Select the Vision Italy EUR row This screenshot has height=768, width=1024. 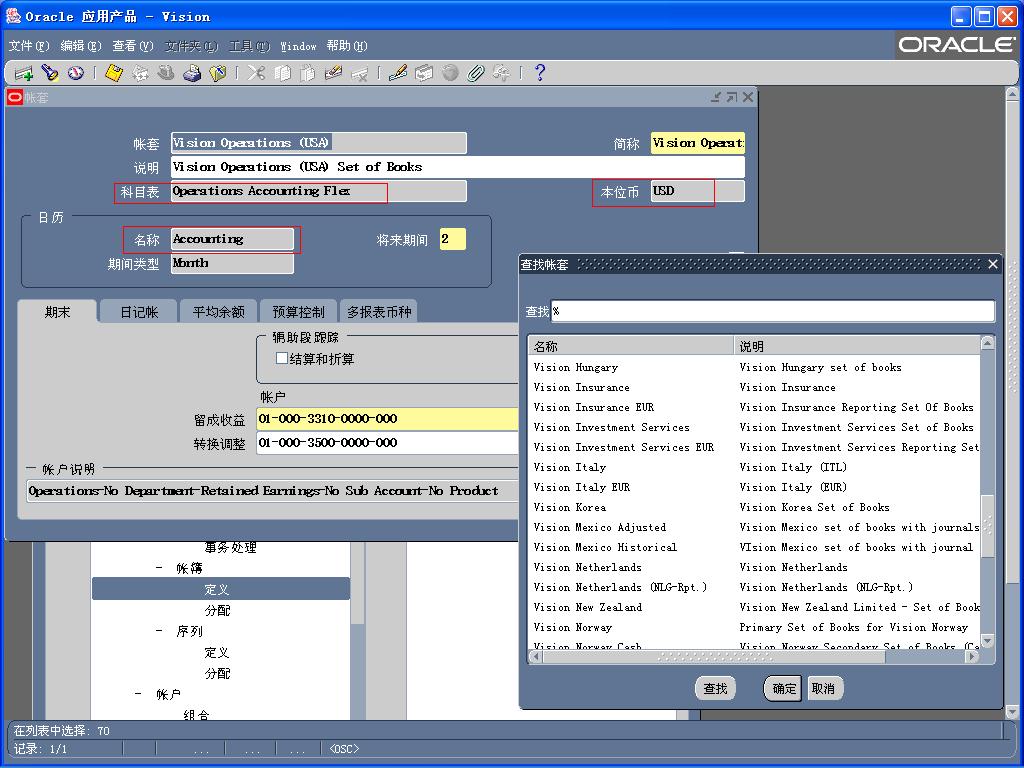point(754,487)
